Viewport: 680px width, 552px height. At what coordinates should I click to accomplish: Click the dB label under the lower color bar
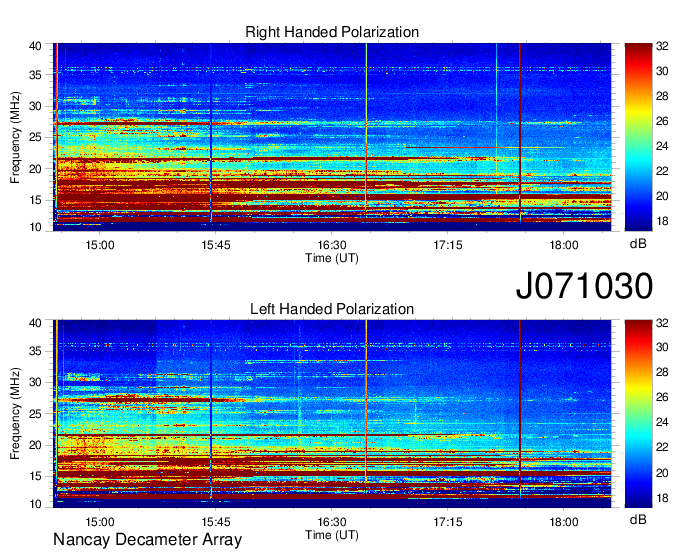tap(638, 519)
